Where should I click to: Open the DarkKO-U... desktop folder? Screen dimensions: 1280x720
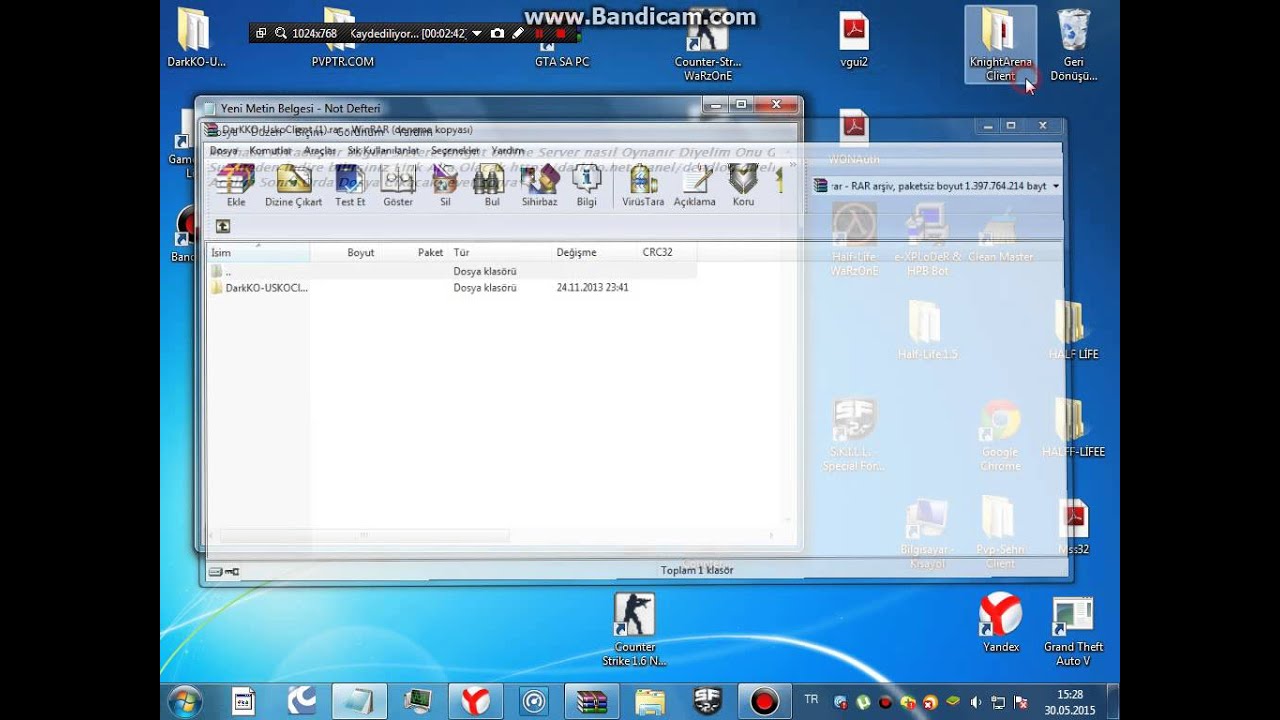tap(196, 39)
